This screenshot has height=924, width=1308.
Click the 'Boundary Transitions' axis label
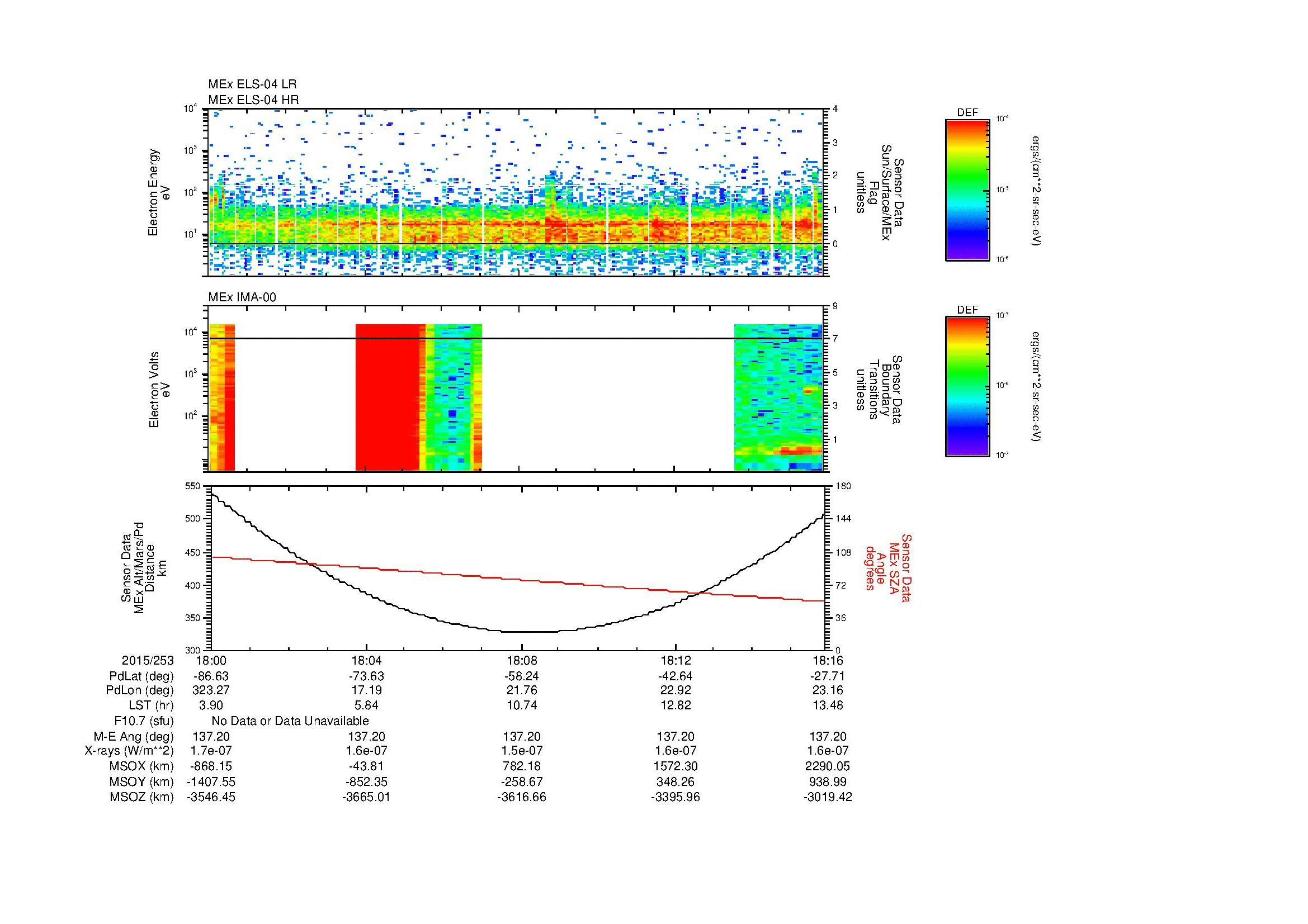click(x=880, y=390)
